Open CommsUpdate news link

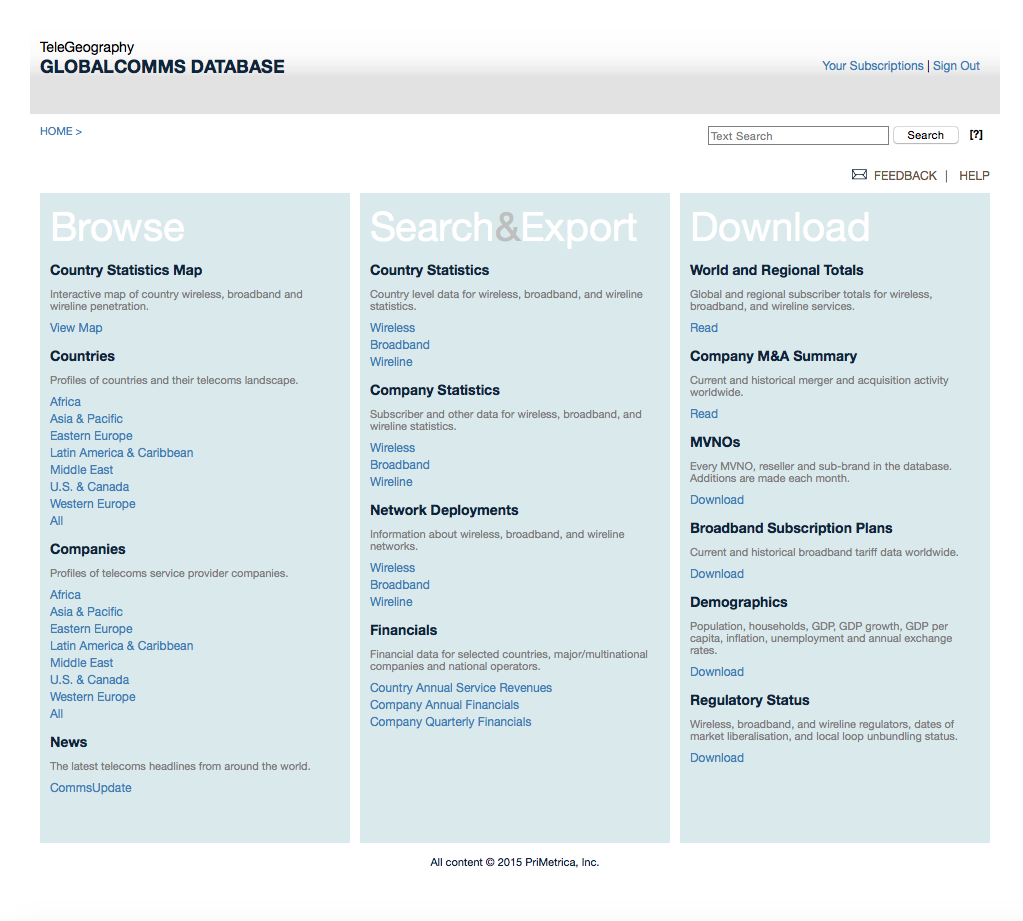91,788
